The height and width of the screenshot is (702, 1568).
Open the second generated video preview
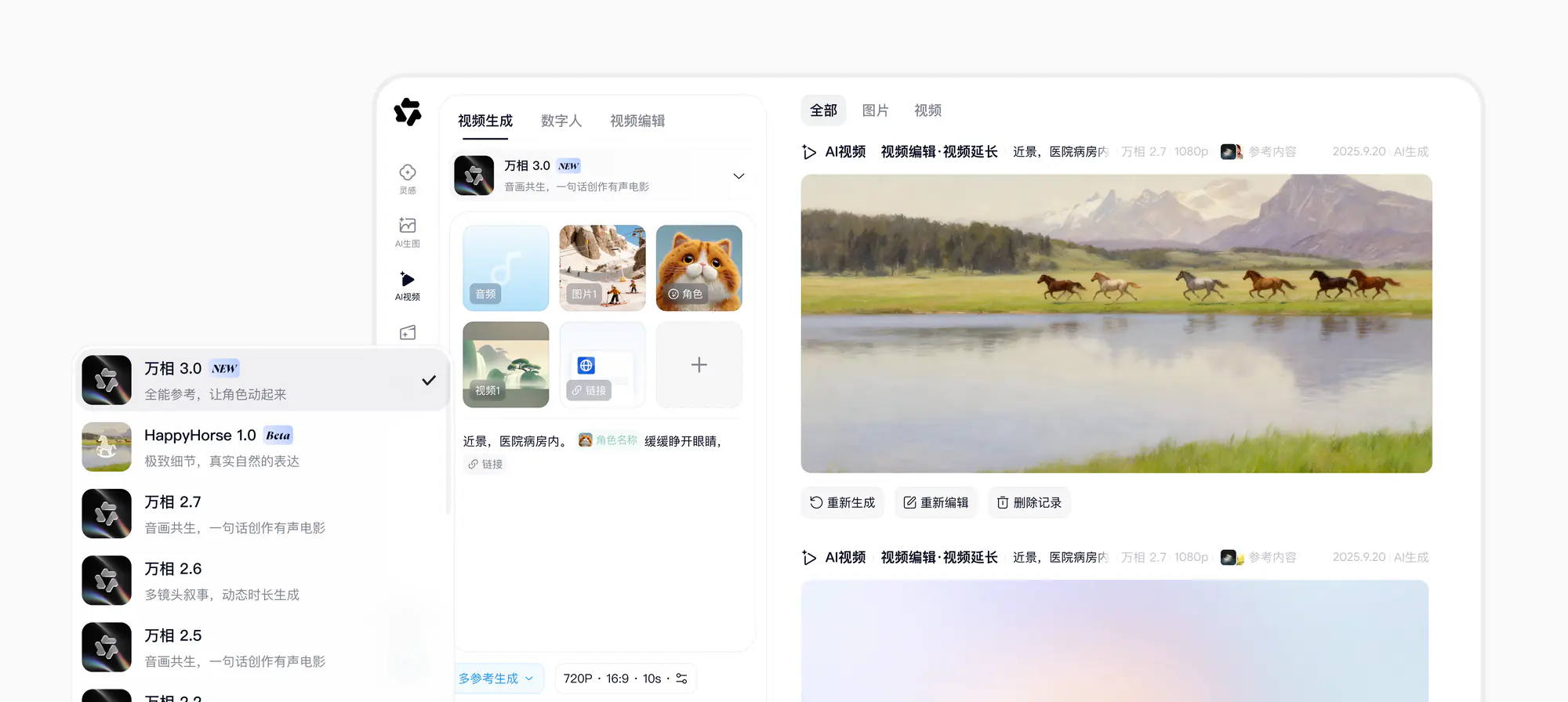pyautogui.click(x=1115, y=641)
